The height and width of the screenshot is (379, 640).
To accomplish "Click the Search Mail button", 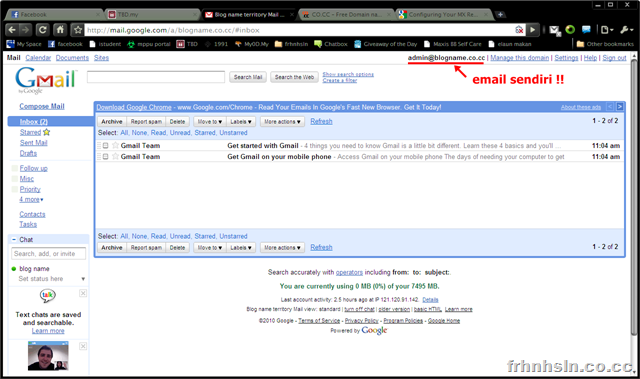I will click(x=248, y=77).
